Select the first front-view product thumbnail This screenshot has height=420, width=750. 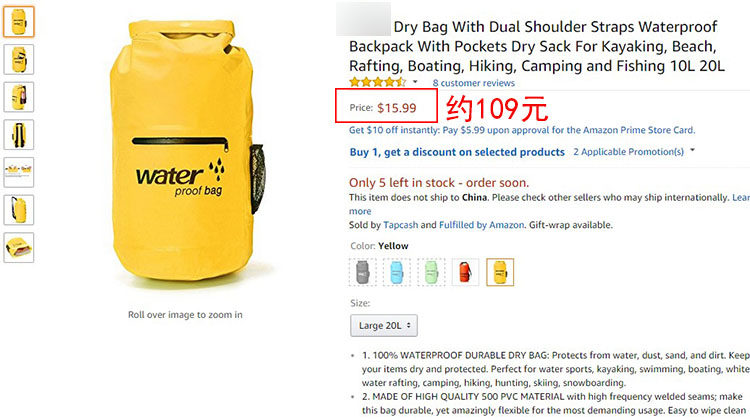point(19,22)
